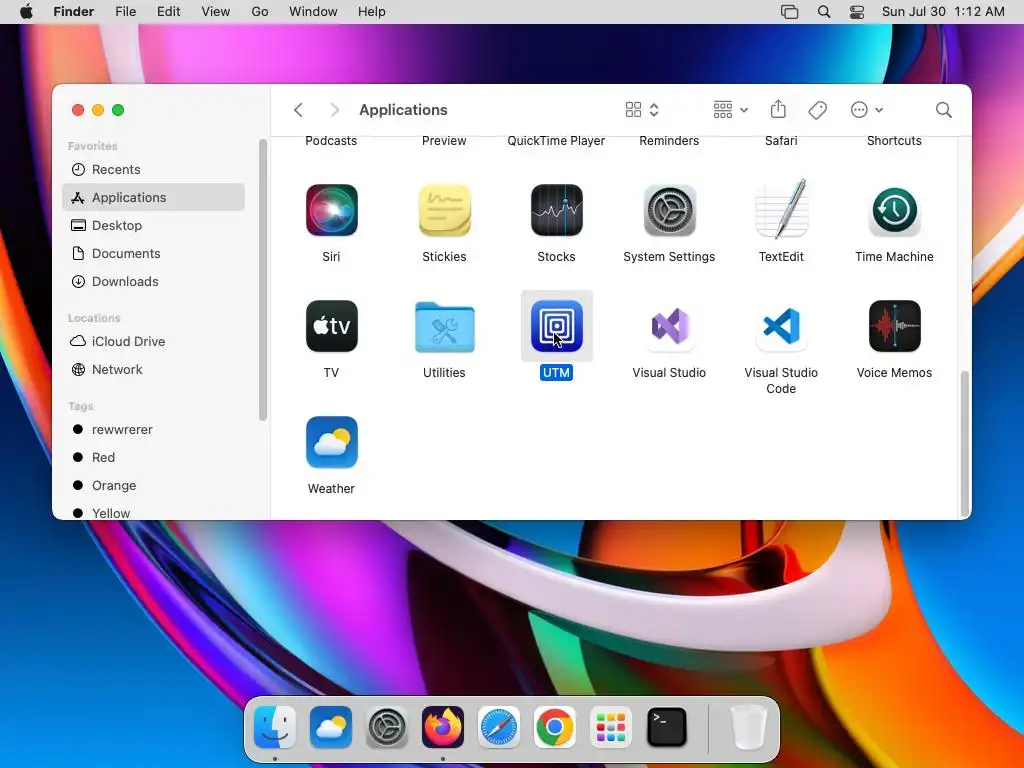Click the Apple TV app icon

click(331, 326)
